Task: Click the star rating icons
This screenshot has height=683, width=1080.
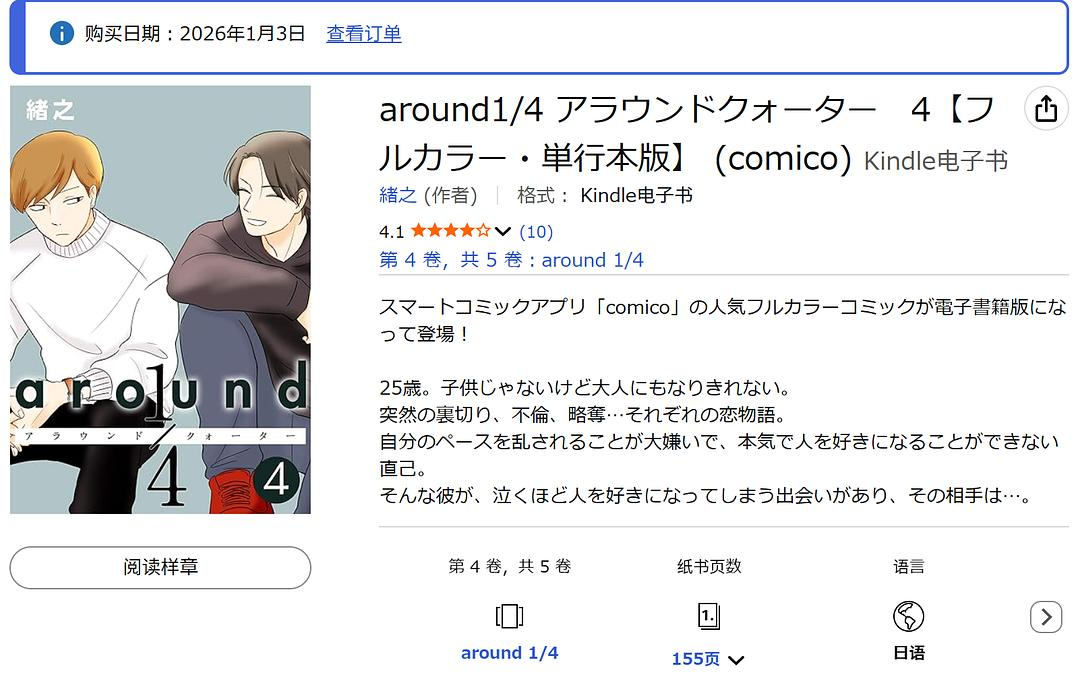Action: (450, 231)
